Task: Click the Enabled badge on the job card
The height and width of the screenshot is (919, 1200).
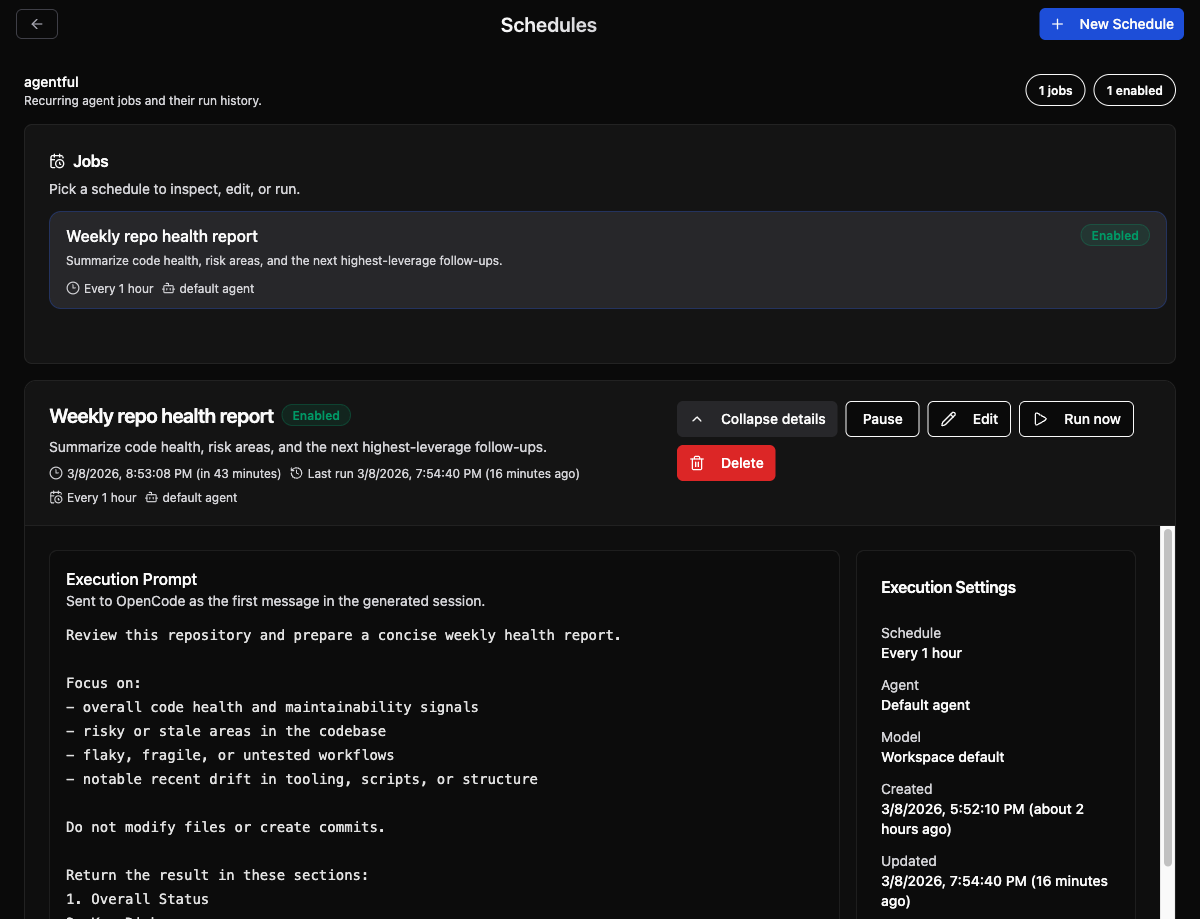Action: pos(1115,236)
